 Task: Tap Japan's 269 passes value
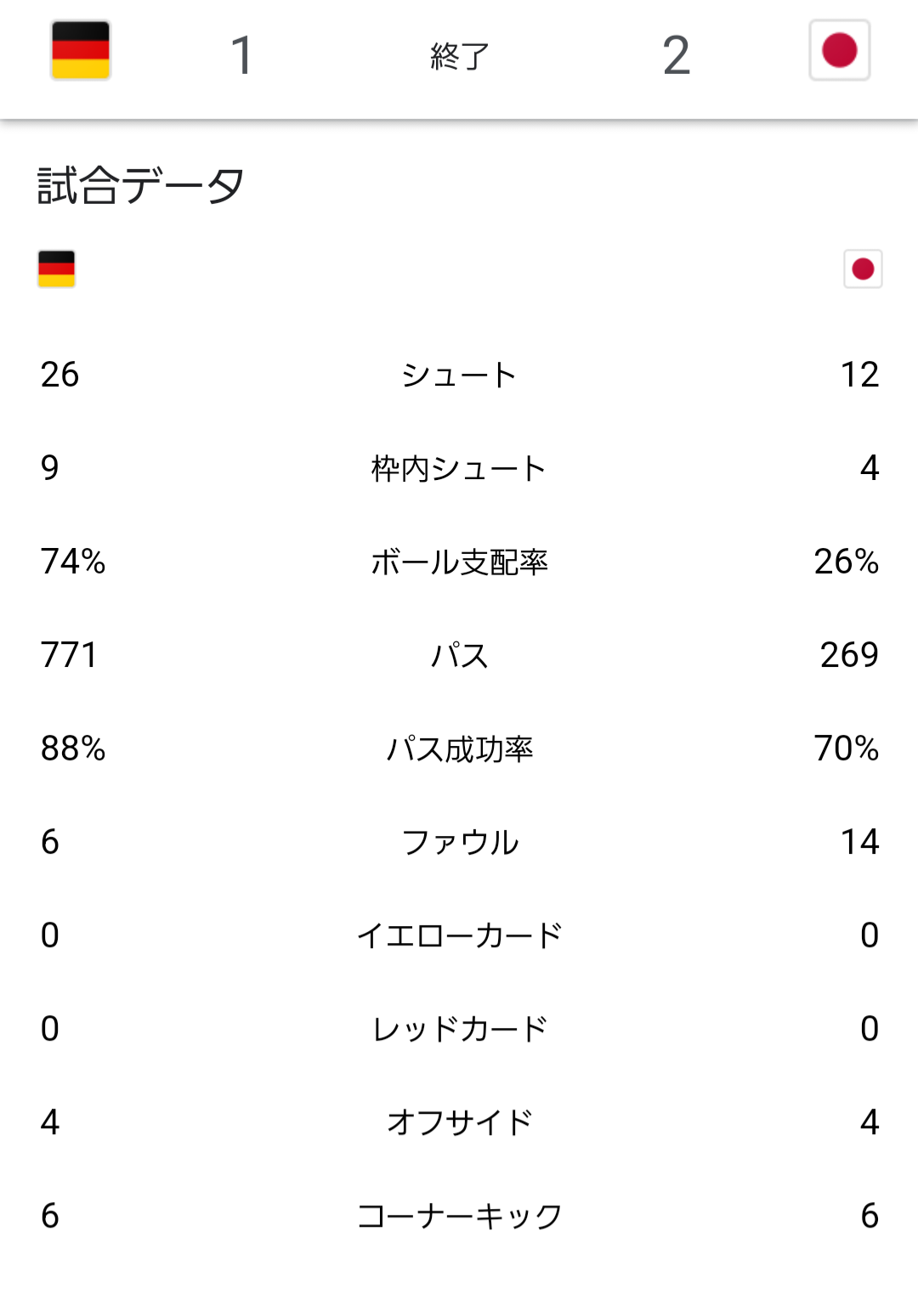848,655
